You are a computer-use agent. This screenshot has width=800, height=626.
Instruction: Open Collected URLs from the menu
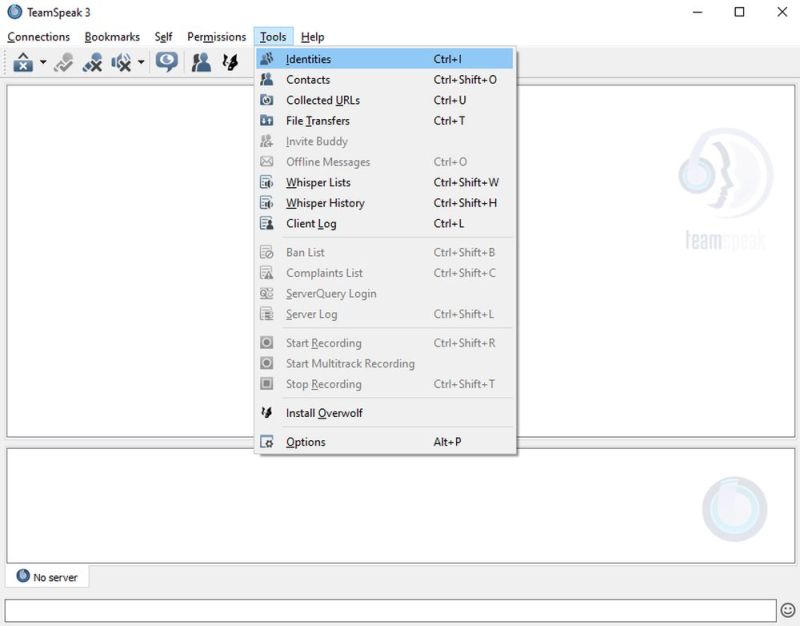[x=385, y=100]
